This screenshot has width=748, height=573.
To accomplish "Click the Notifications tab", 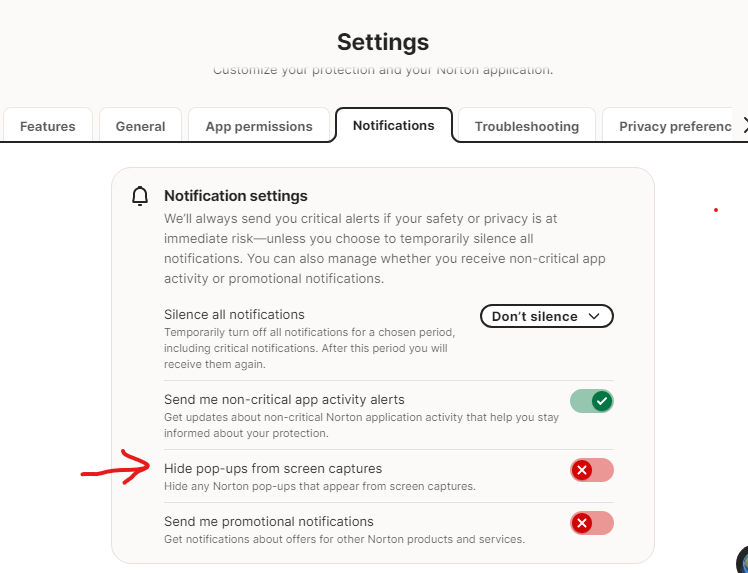I will (393, 125).
